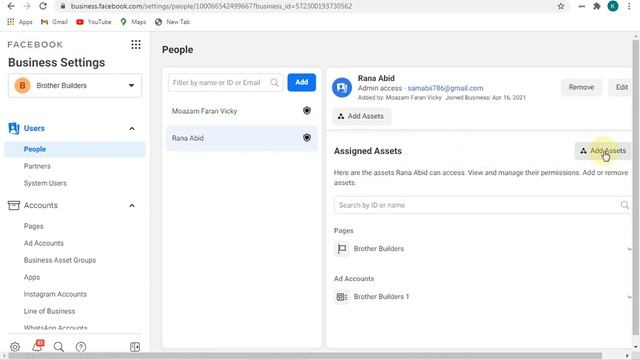
Task: Click the FACEBOOK logo text
Action: 35,44
